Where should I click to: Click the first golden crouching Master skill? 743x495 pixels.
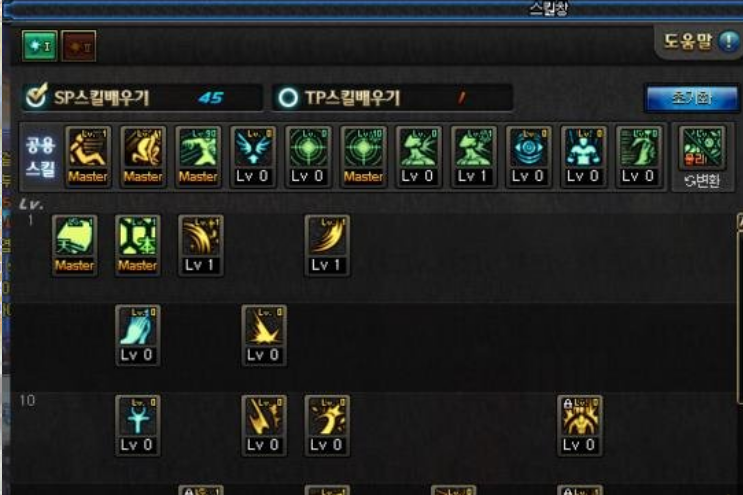(x=88, y=156)
